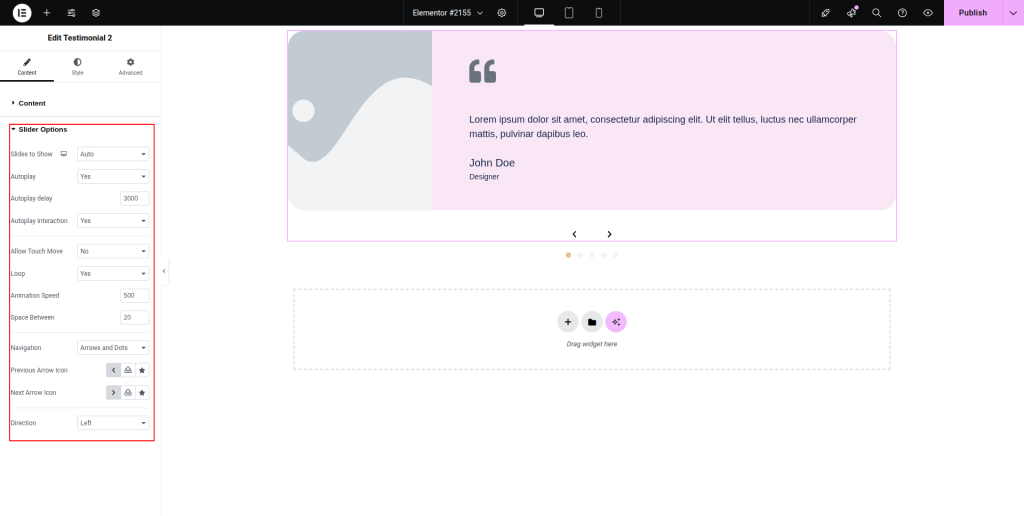Open Allow Touch Move dropdown

point(113,251)
